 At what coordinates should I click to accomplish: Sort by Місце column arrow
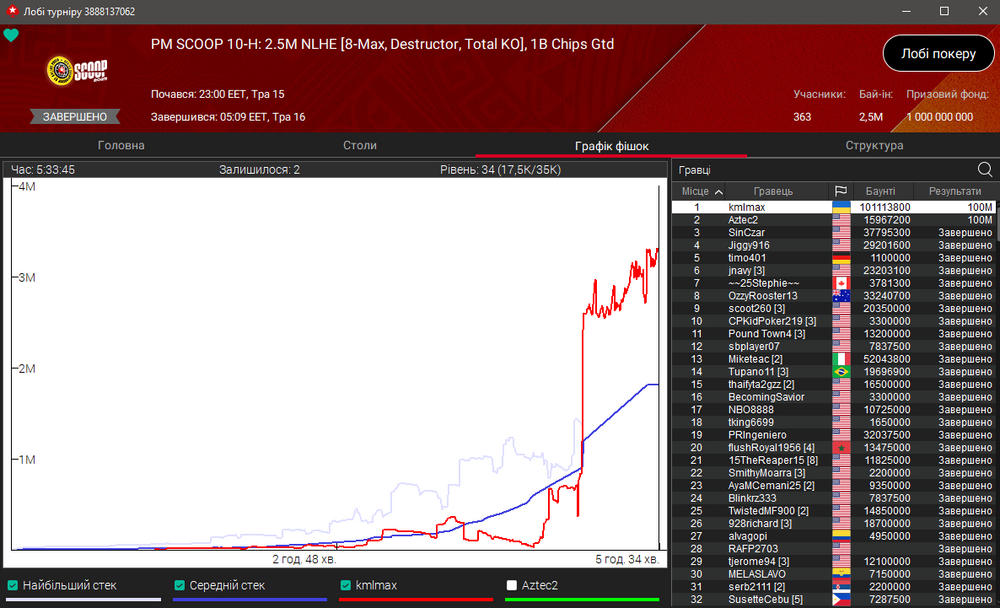coord(719,191)
